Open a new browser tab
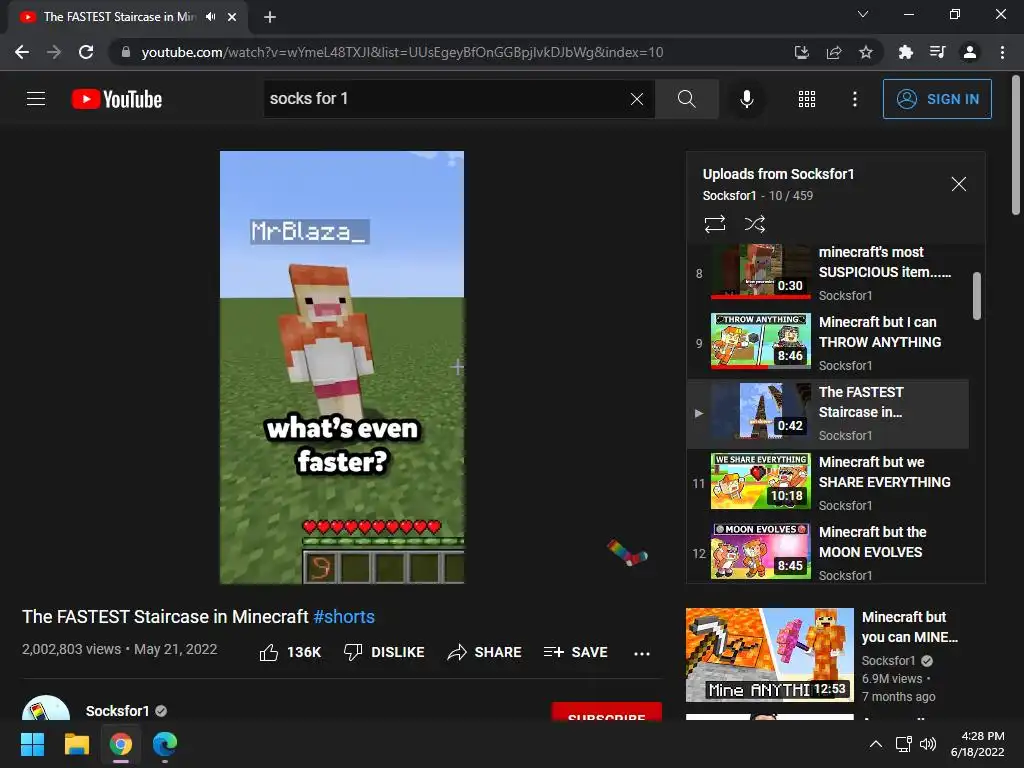This screenshot has height=768, width=1024. tap(270, 17)
